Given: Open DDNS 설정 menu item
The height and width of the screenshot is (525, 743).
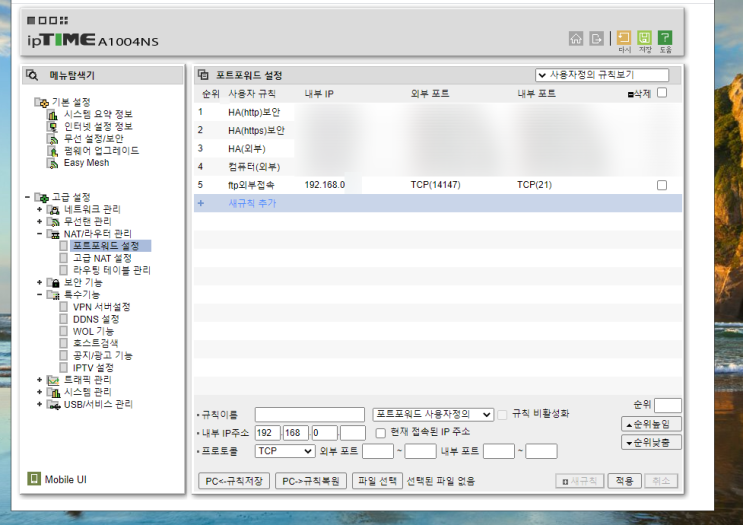Looking at the screenshot, I should point(96,319).
